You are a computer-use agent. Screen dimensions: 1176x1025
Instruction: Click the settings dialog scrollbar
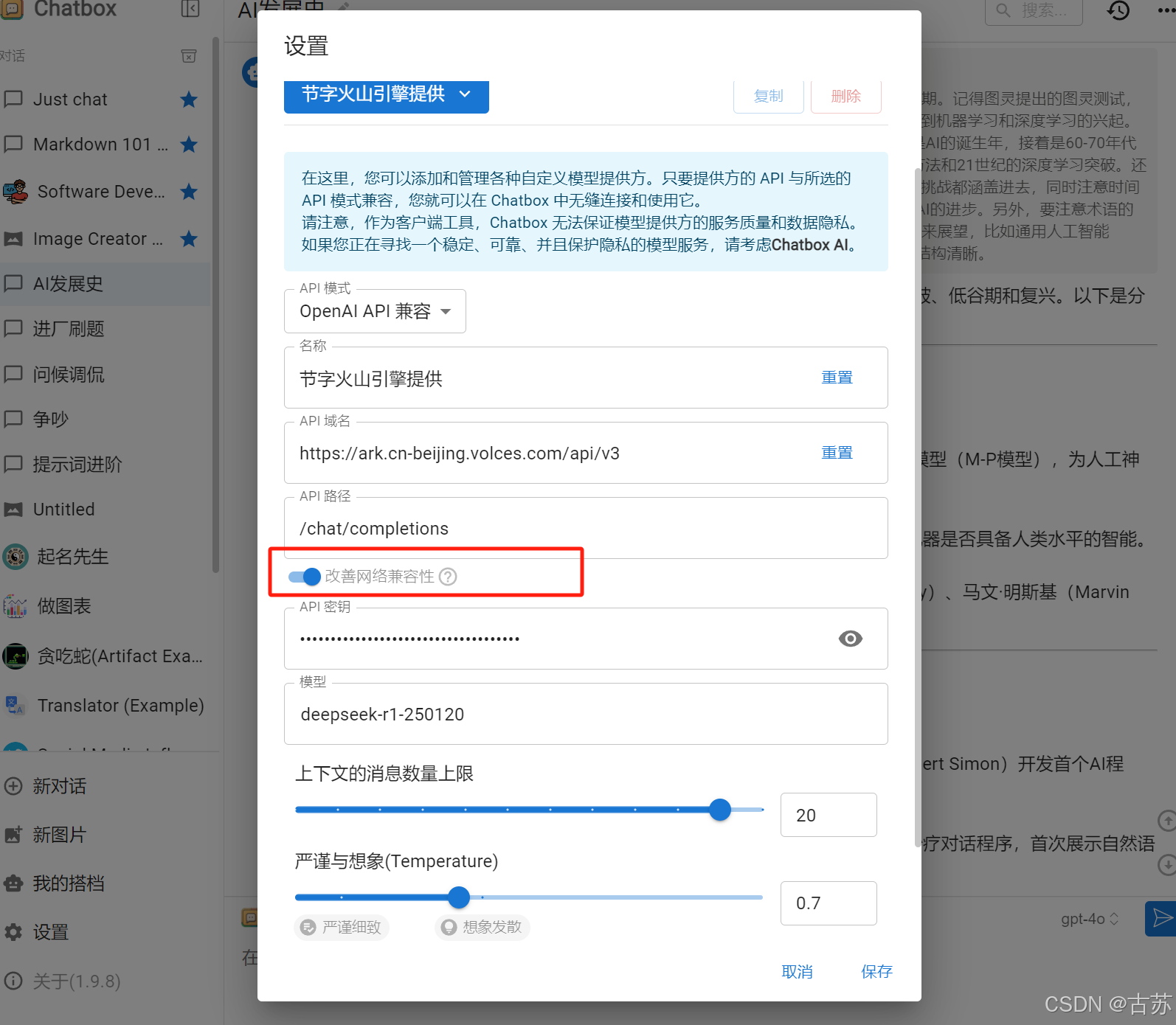point(917,507)
